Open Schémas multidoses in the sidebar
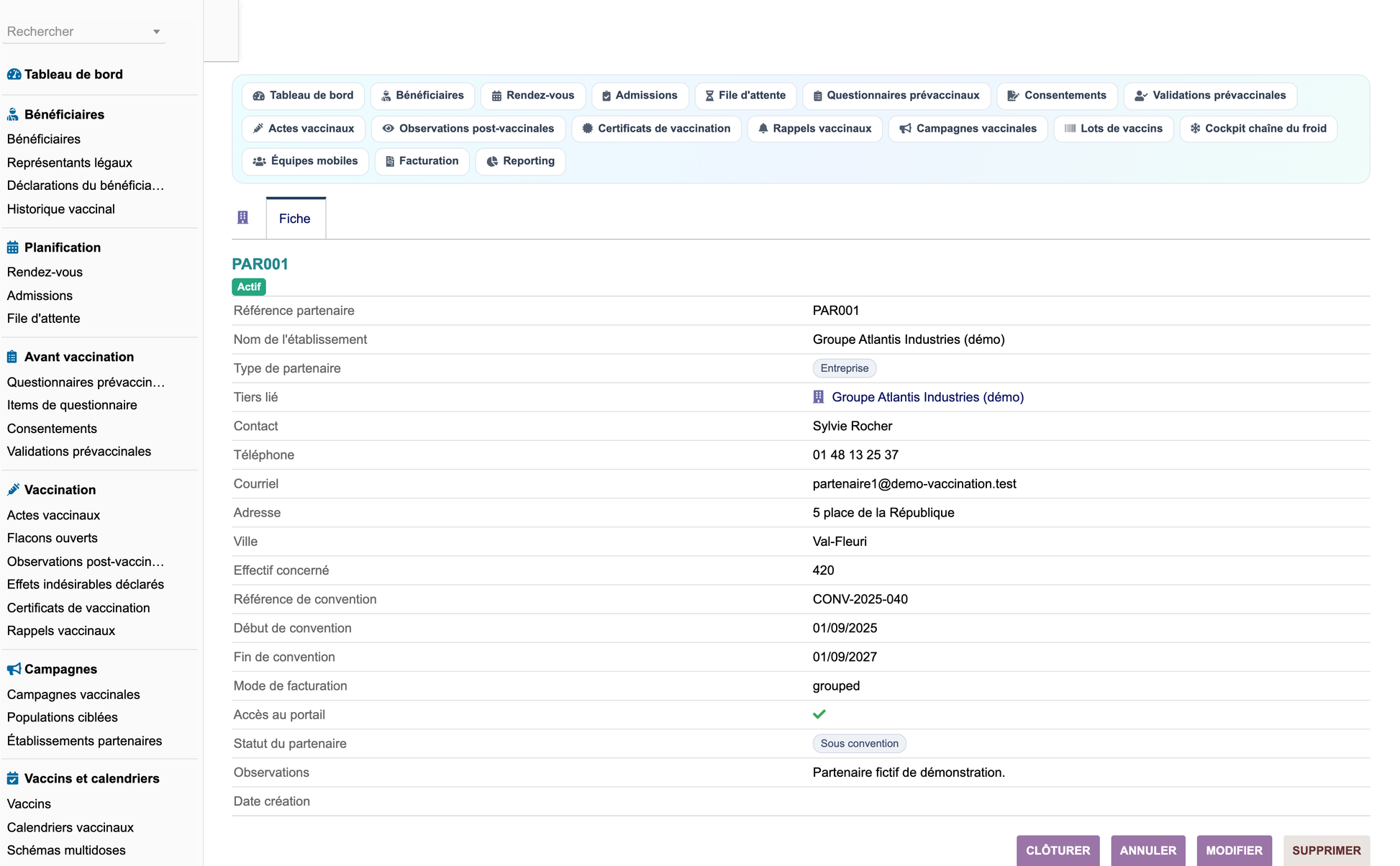1400x866 pixels. point(66,850)
